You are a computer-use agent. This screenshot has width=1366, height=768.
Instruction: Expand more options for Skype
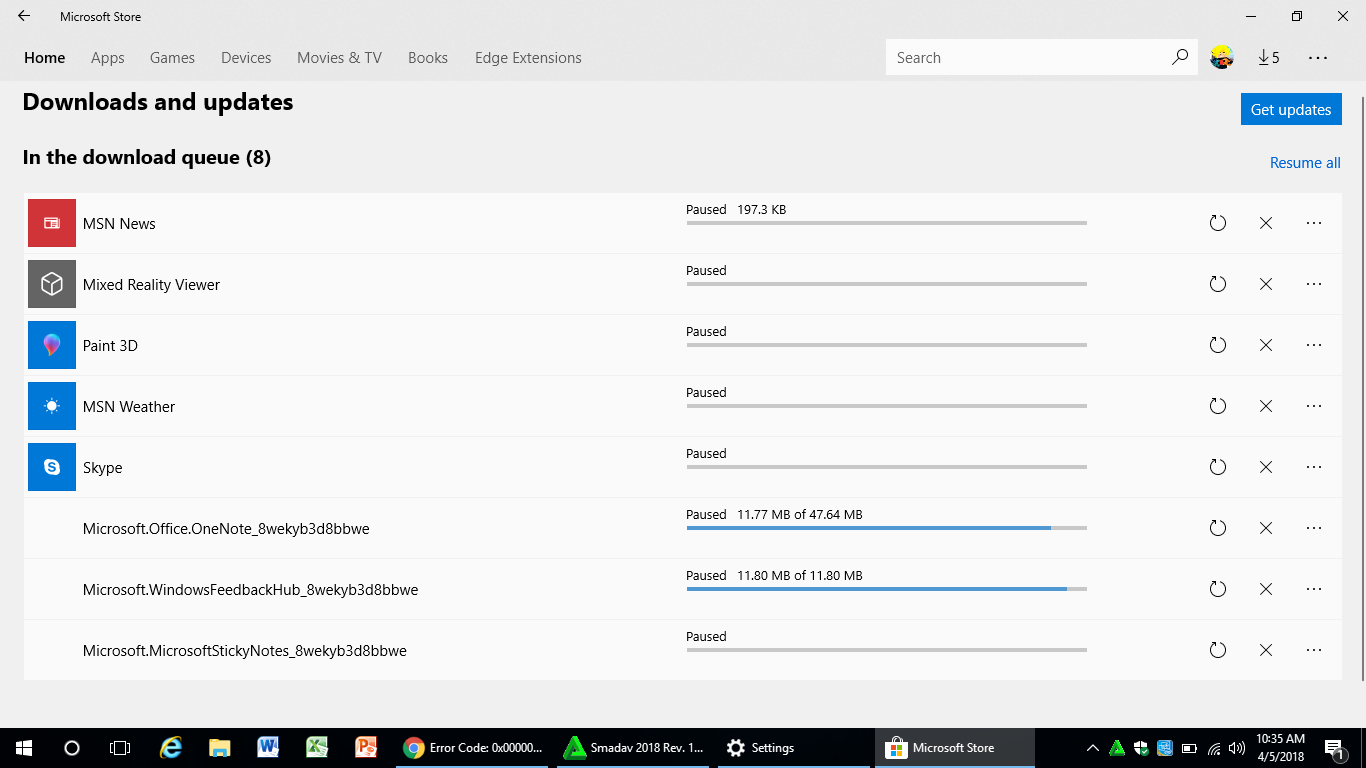(x=1314, y=467)
